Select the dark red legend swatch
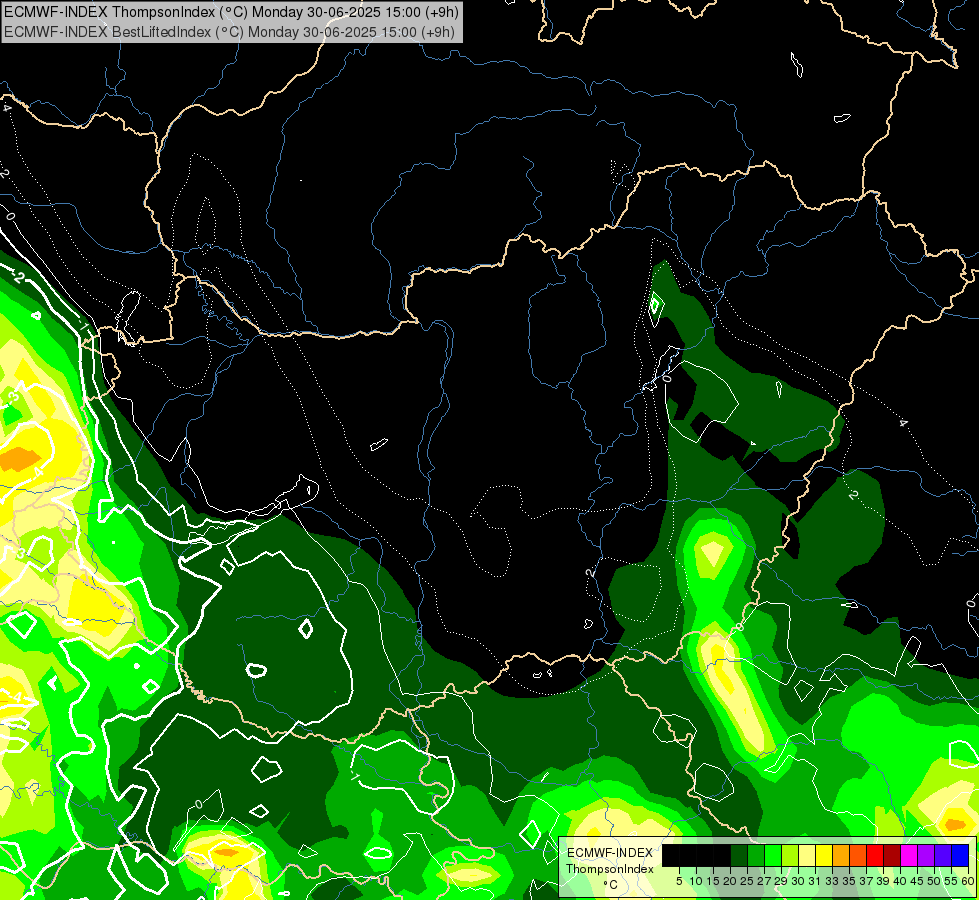 tap(892, 855)
